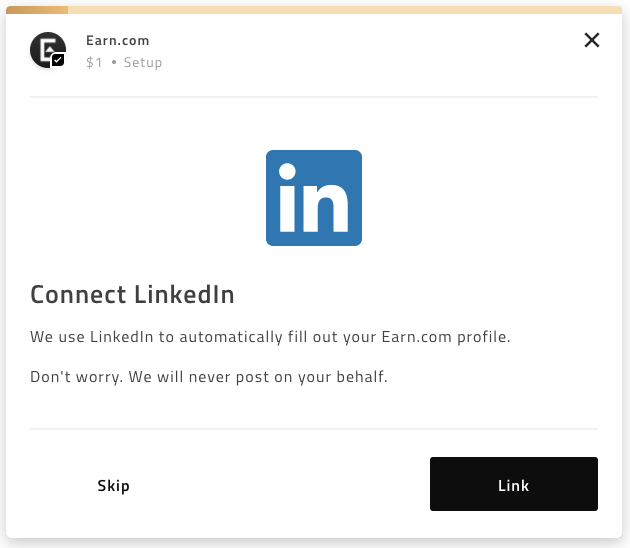
Task: Click 'Earn.com' inside the description sentence
Action: pos(417,337)
